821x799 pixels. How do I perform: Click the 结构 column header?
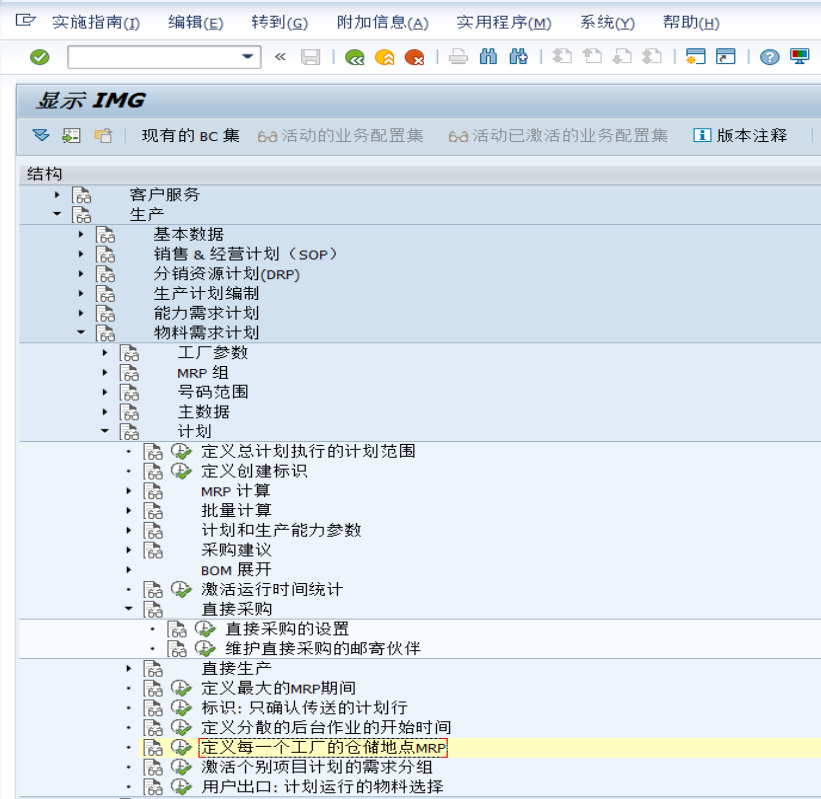tap(420, 174)
